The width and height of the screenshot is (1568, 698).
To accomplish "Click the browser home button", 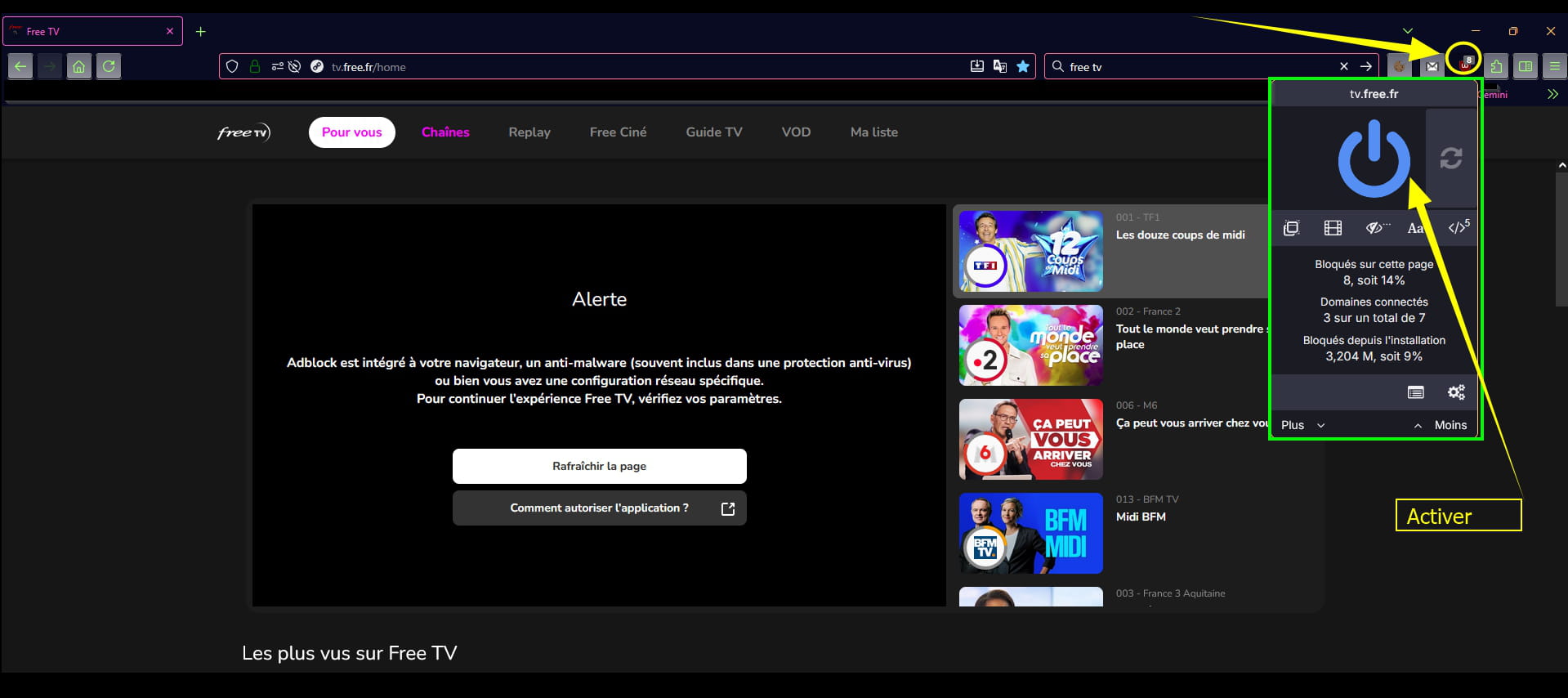I will click(x=78, y=66).
